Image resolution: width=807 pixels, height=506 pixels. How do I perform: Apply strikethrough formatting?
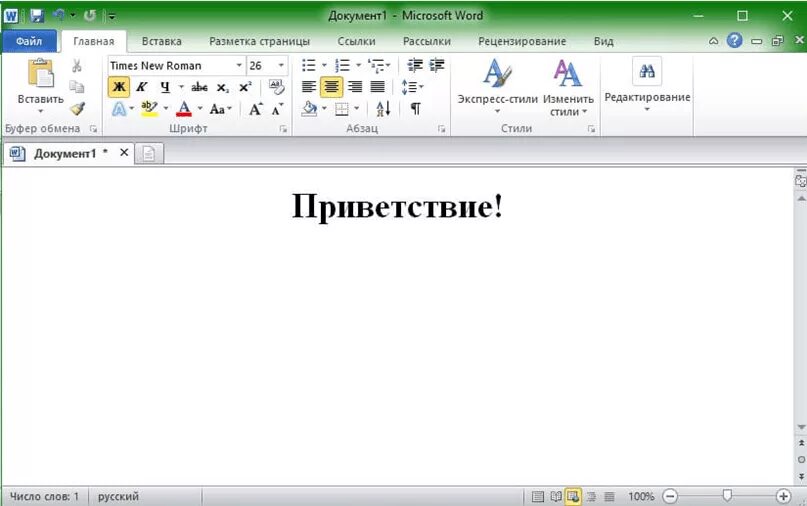tap(199, 87)
